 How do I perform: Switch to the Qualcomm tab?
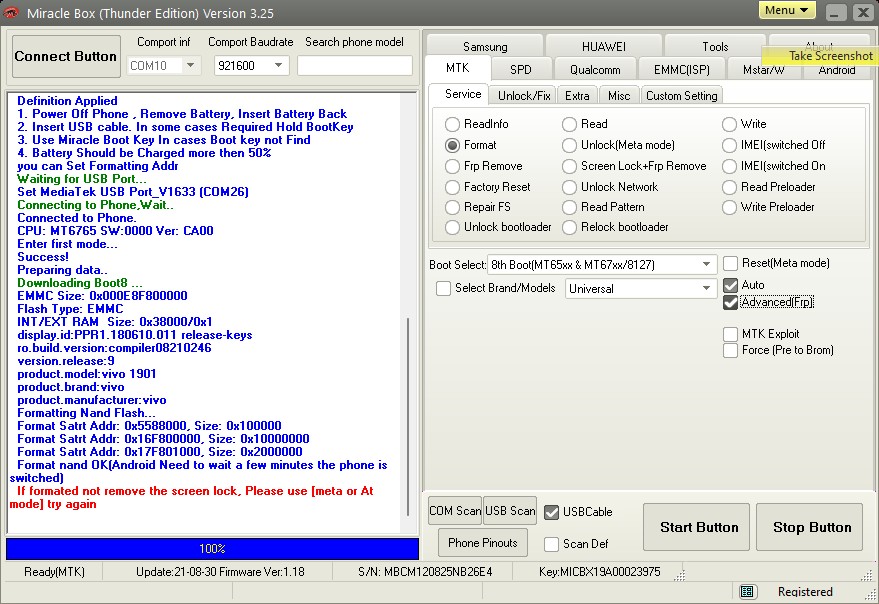point(595,70)
